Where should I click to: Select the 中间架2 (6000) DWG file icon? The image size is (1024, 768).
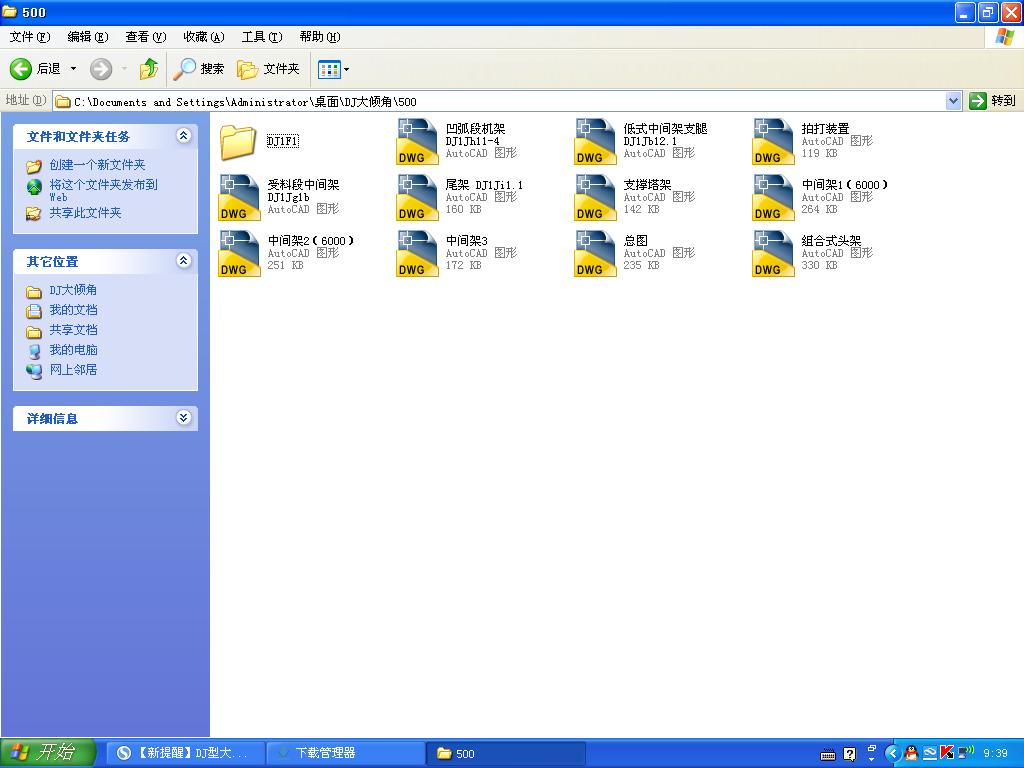[x=239, y=253]
